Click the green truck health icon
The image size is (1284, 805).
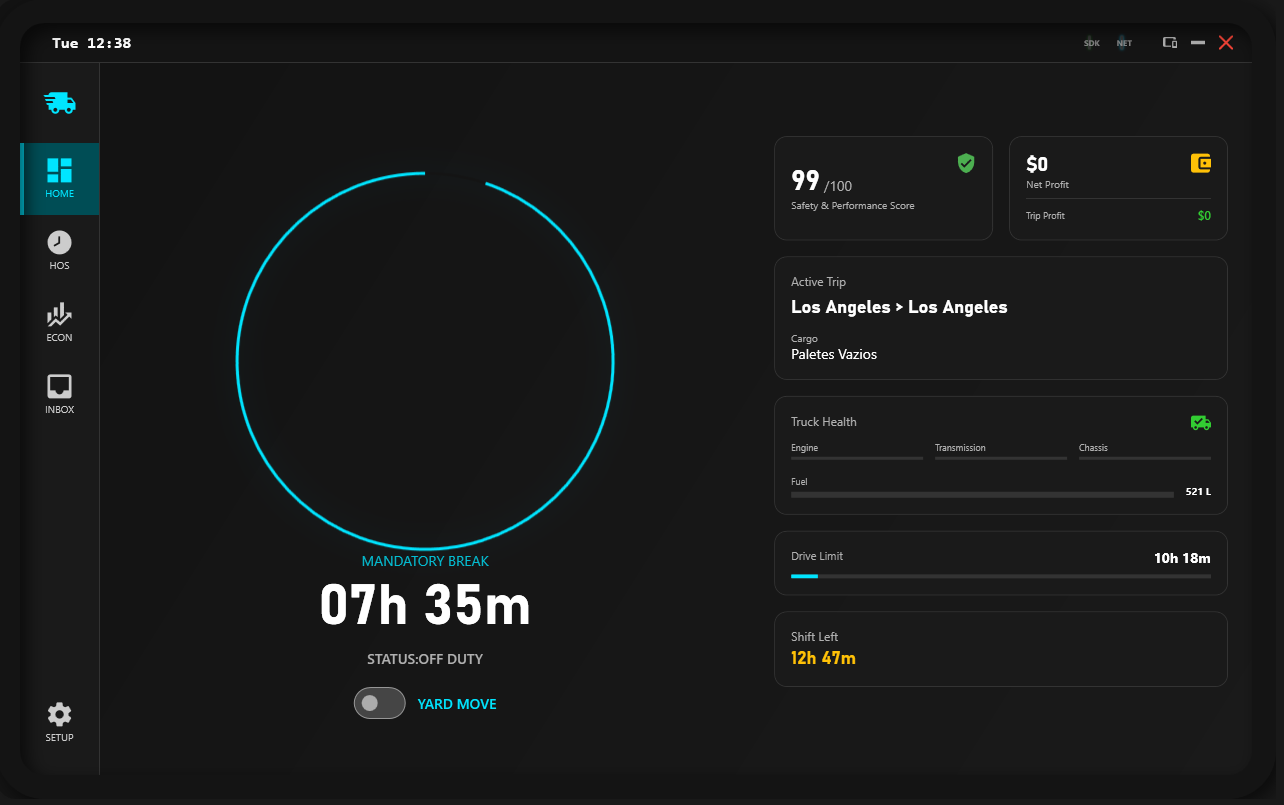(1200, 422)
